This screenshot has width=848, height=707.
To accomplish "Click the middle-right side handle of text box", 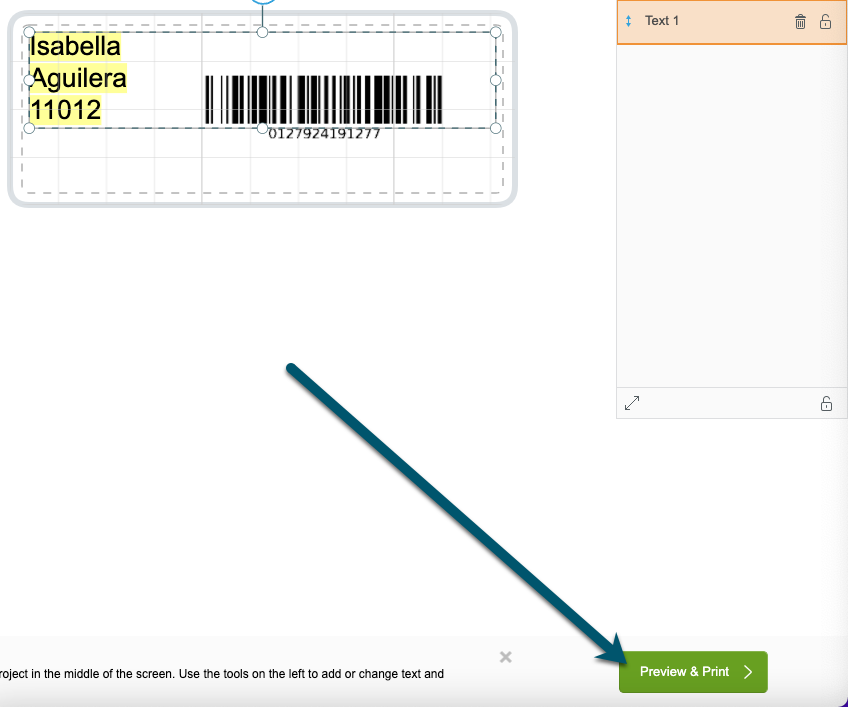I will pos(495,80).
